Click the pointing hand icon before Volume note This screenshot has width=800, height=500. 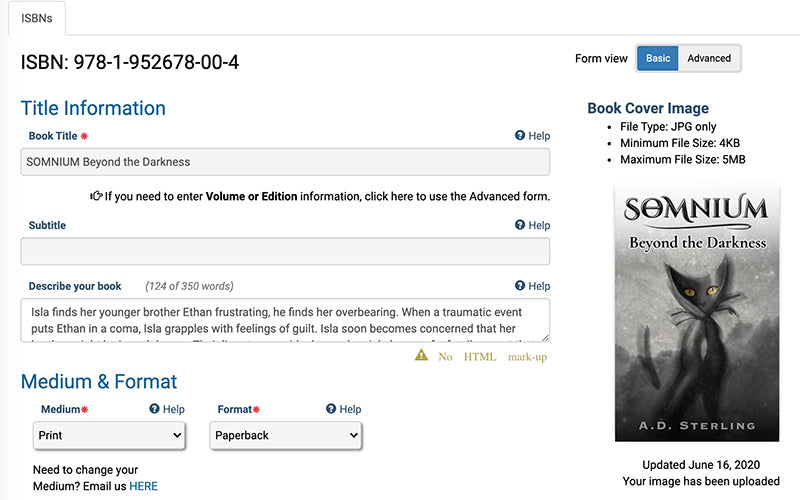(96, 196)
